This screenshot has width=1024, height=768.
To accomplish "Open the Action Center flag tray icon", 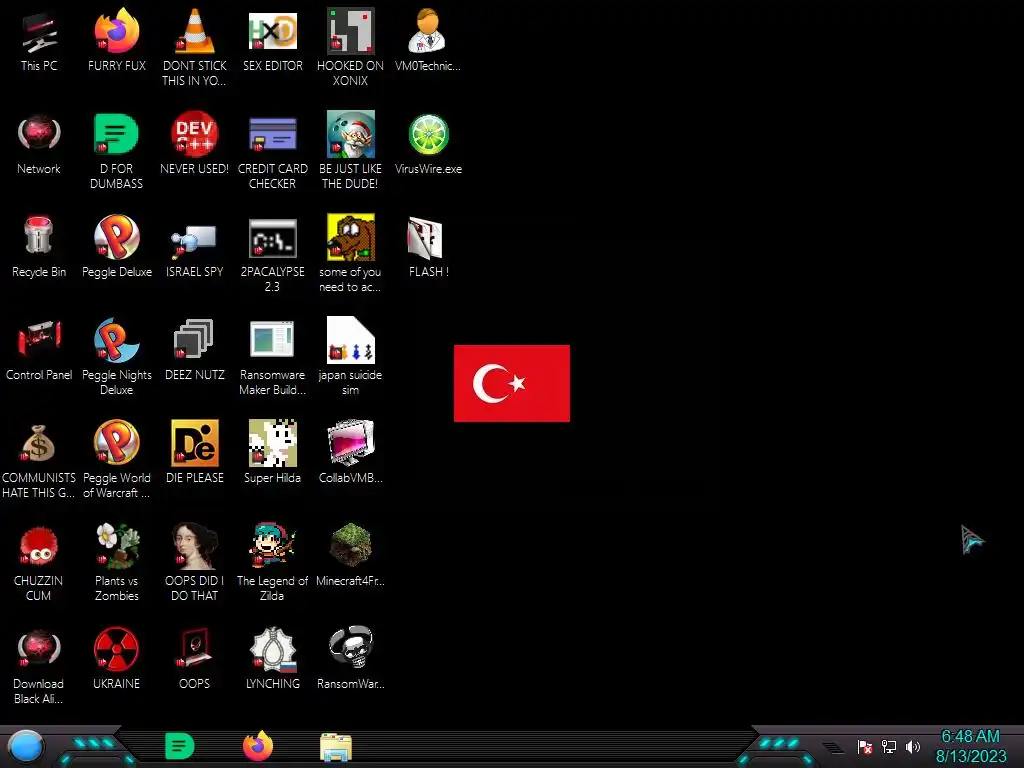I will (865, 746).
